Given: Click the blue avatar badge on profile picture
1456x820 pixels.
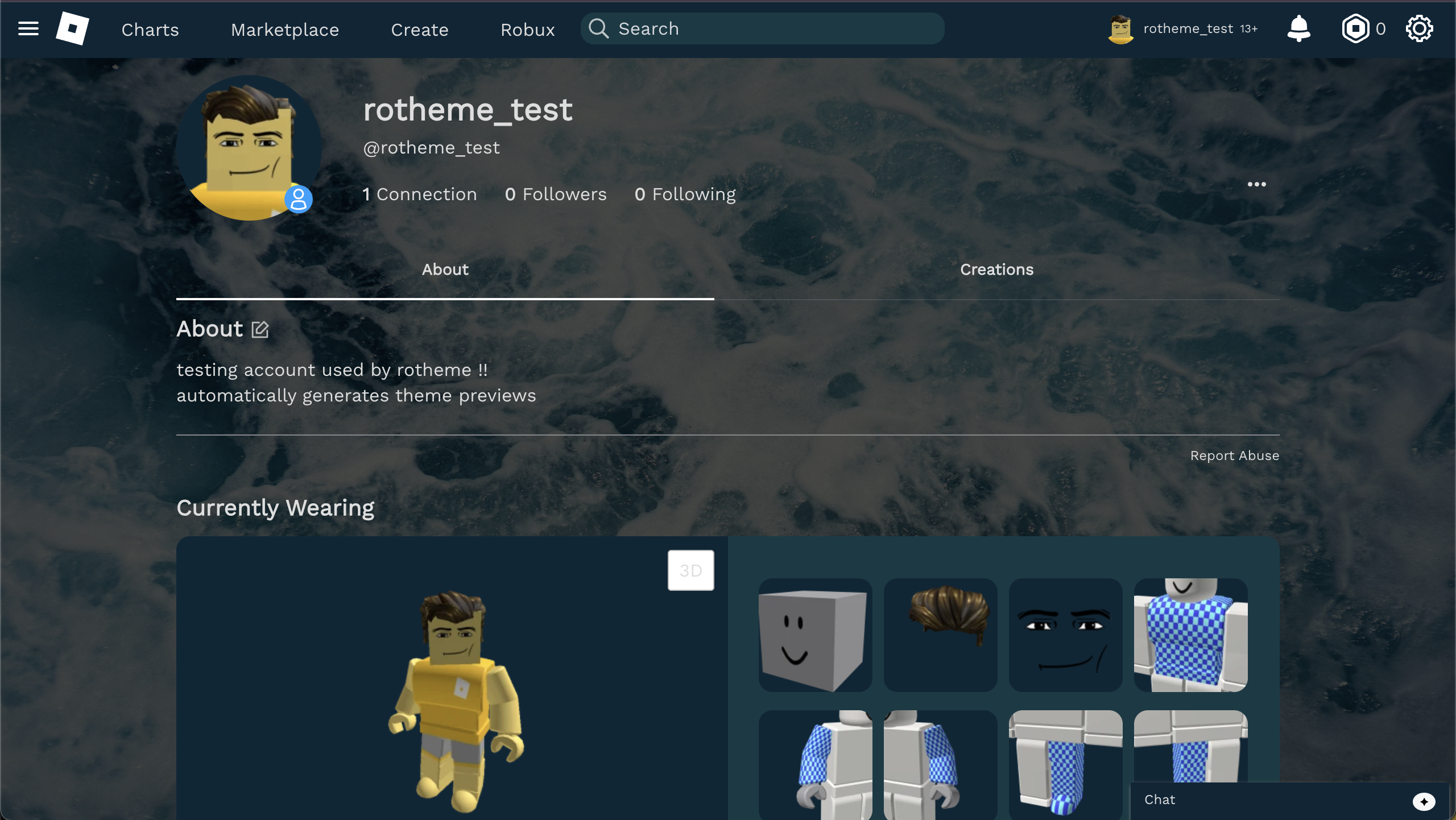Looking at the screenshot, I should (298, 200).
